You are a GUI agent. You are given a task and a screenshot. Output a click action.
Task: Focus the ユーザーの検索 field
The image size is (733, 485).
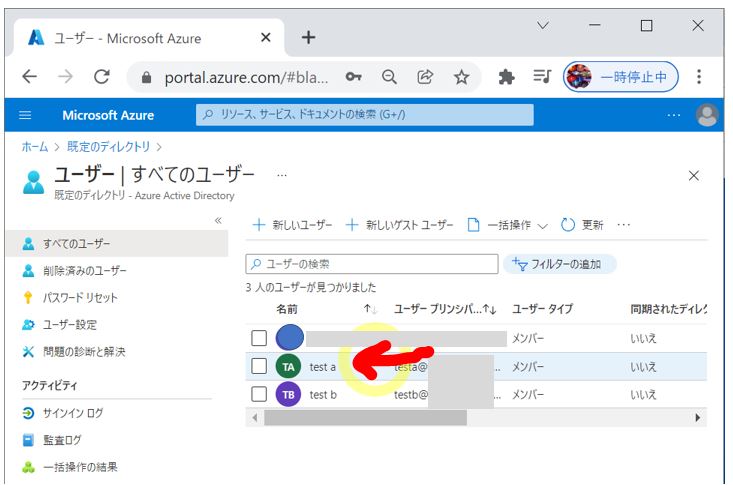point(372,264)
